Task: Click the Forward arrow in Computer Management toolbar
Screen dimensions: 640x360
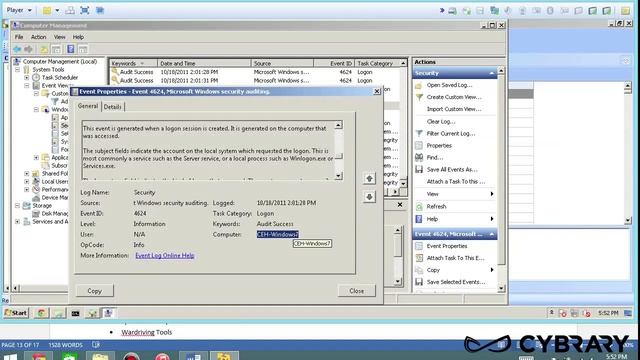Action: point(28,49)
